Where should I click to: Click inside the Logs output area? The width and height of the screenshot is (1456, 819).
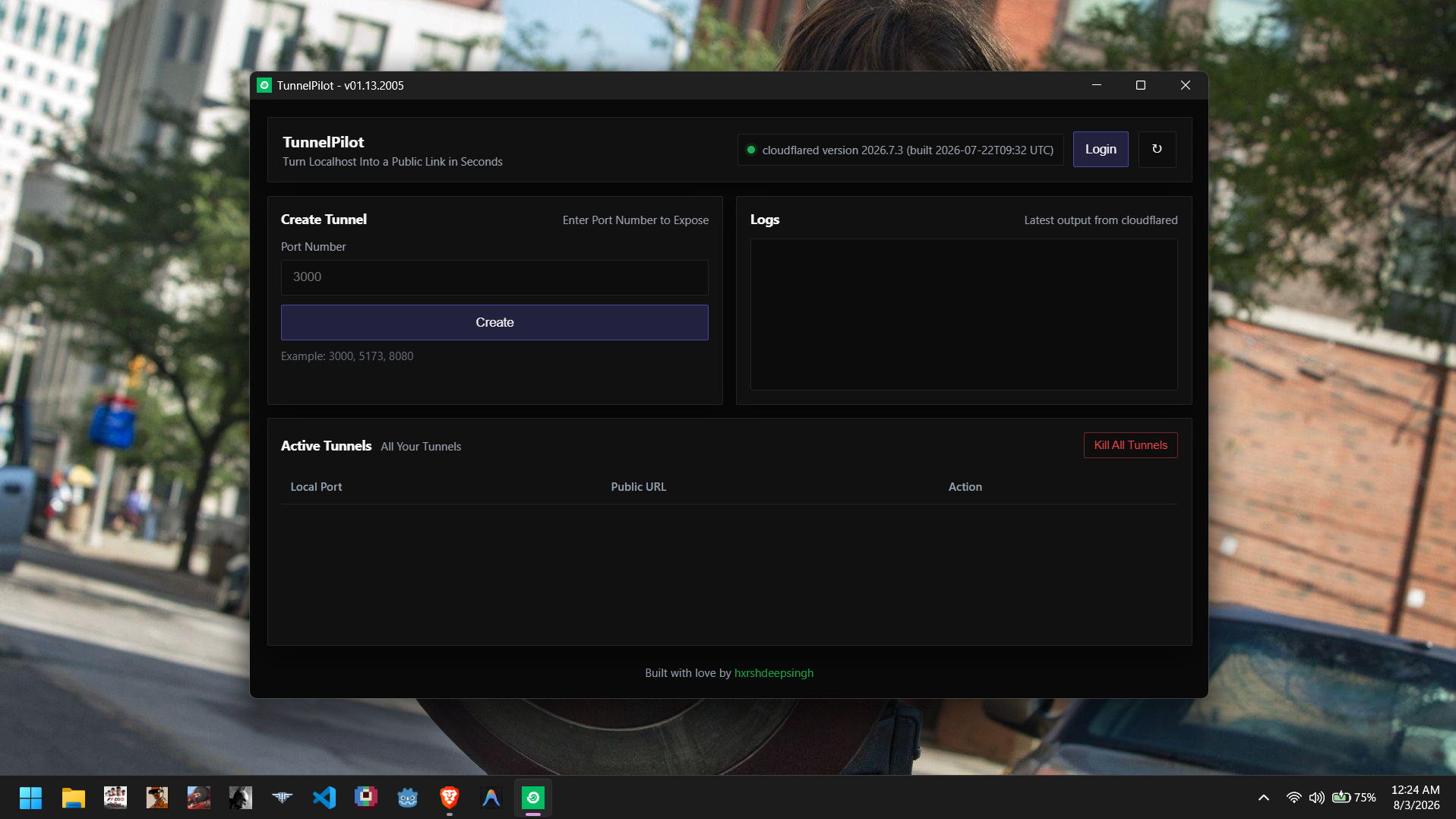(x=963, y=315)
